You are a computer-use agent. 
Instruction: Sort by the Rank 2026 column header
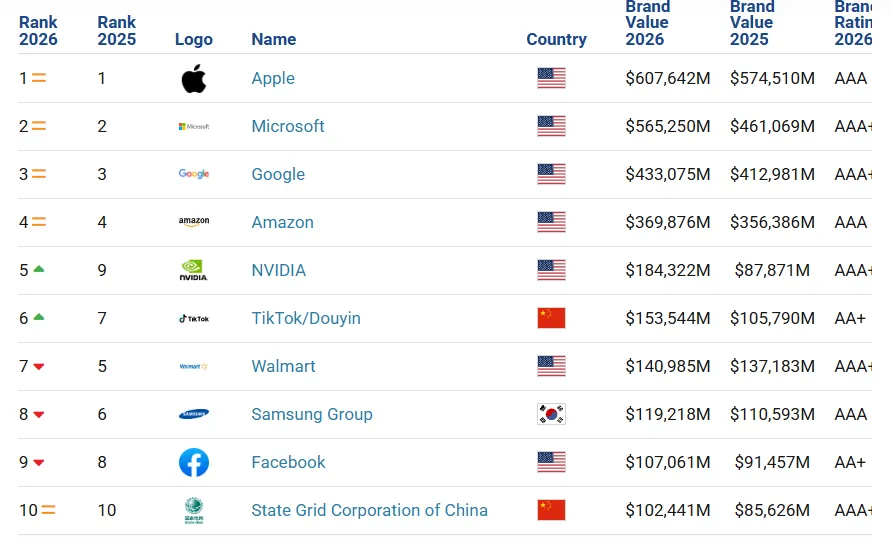click(x=38, y=31)
